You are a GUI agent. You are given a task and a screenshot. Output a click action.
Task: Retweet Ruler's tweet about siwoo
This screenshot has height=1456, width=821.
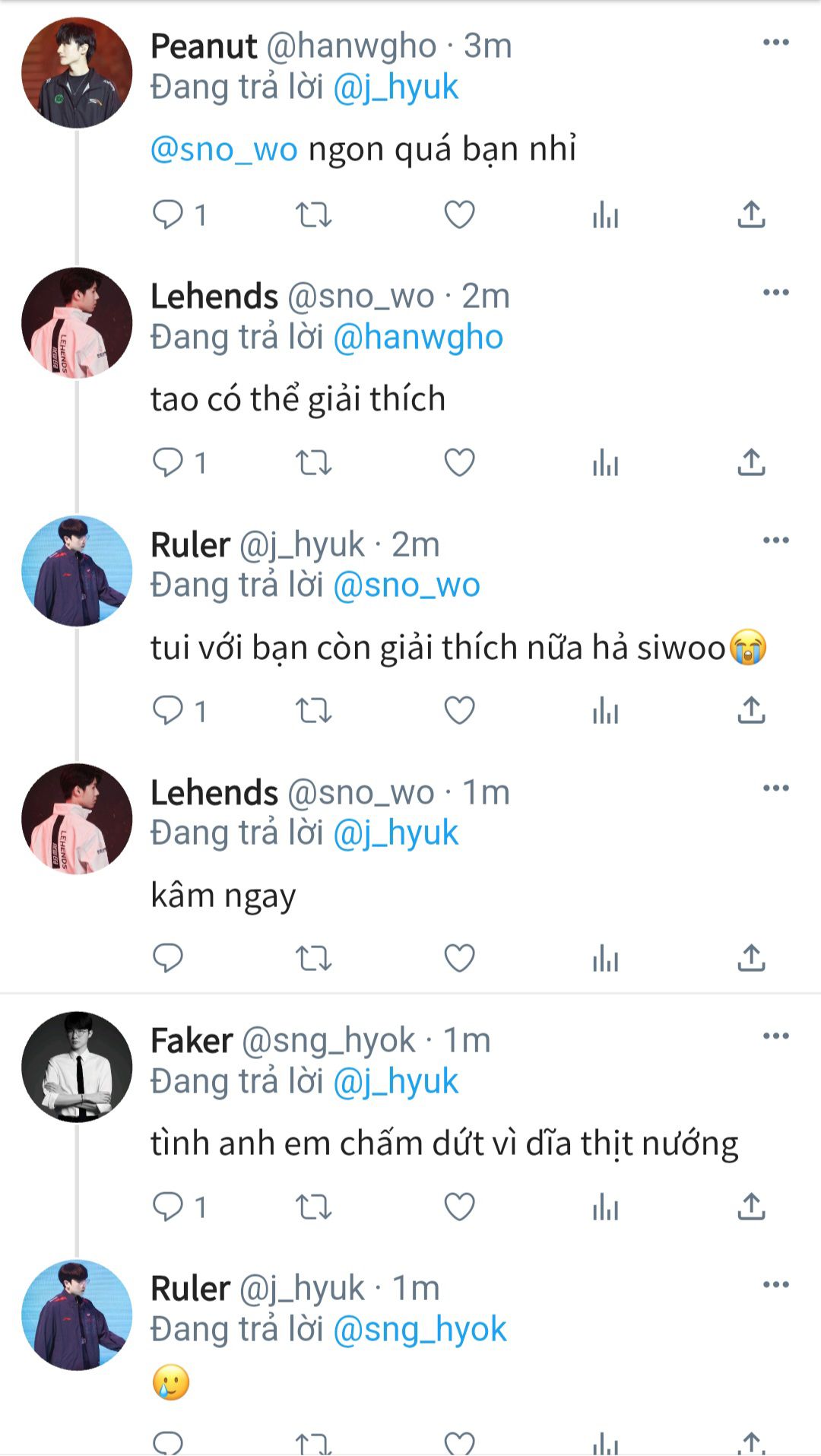313,711
